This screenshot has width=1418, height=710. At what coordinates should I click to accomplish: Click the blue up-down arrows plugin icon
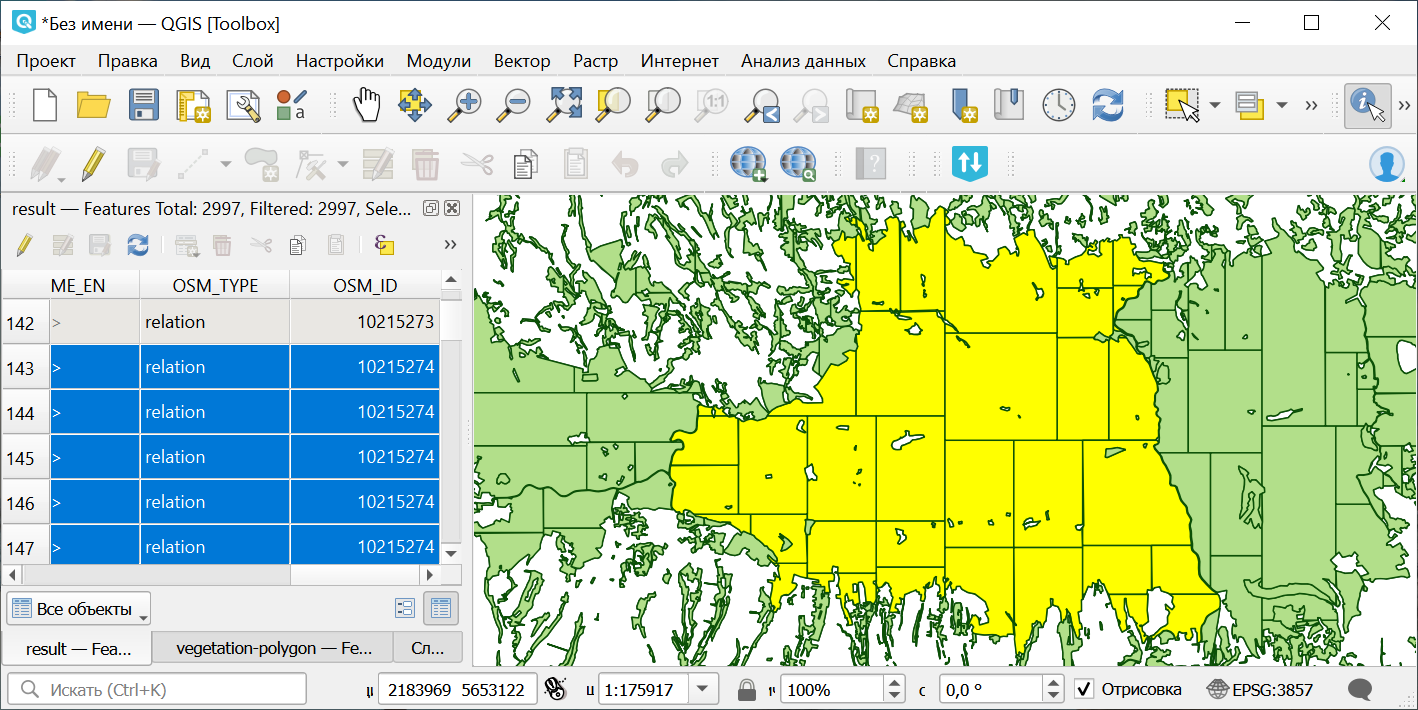coord(970,164)
